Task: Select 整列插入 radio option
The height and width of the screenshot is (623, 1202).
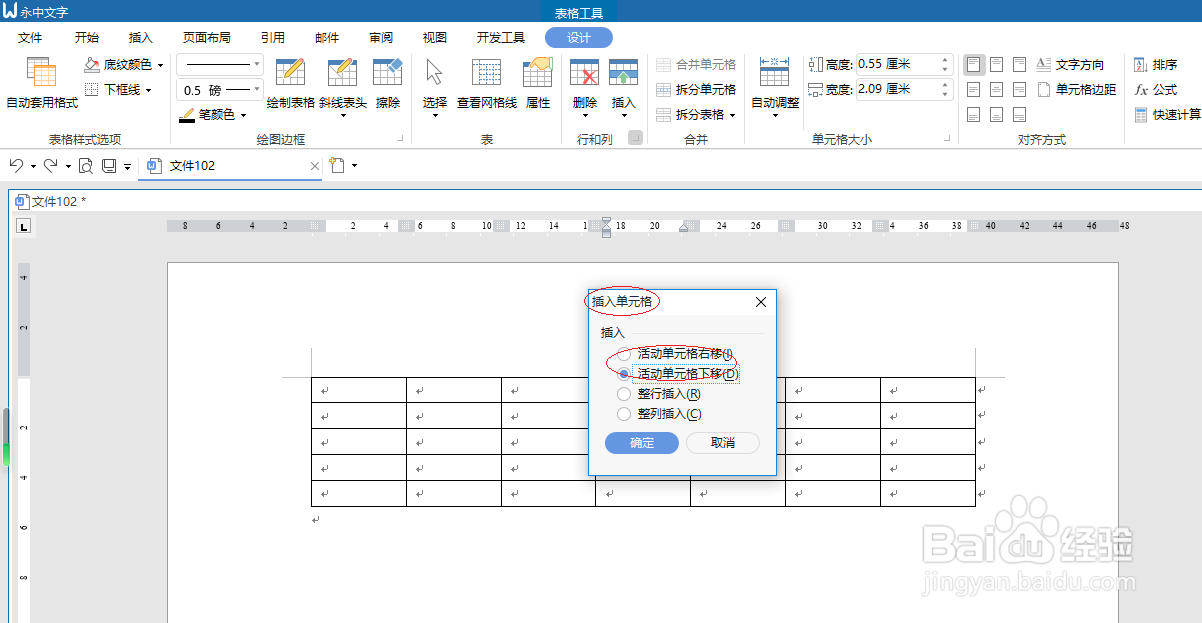Action: (624, 414)
